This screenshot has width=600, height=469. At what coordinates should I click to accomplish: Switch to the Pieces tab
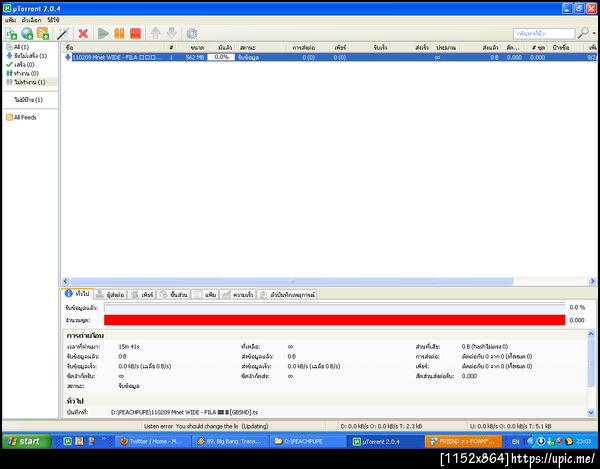174,295
